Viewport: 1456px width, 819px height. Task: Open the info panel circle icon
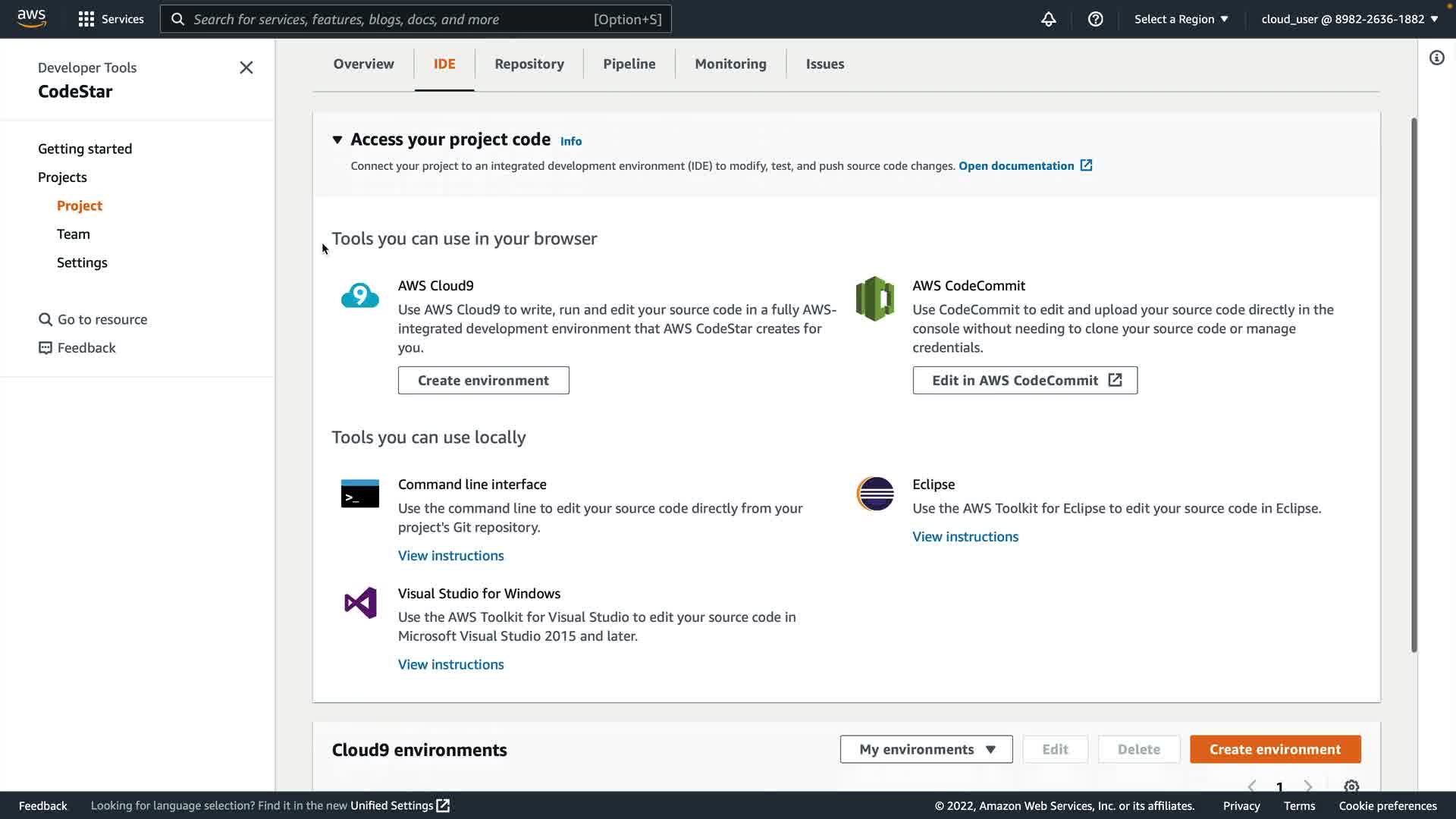pyautogui.click(x=1436, y=58)
